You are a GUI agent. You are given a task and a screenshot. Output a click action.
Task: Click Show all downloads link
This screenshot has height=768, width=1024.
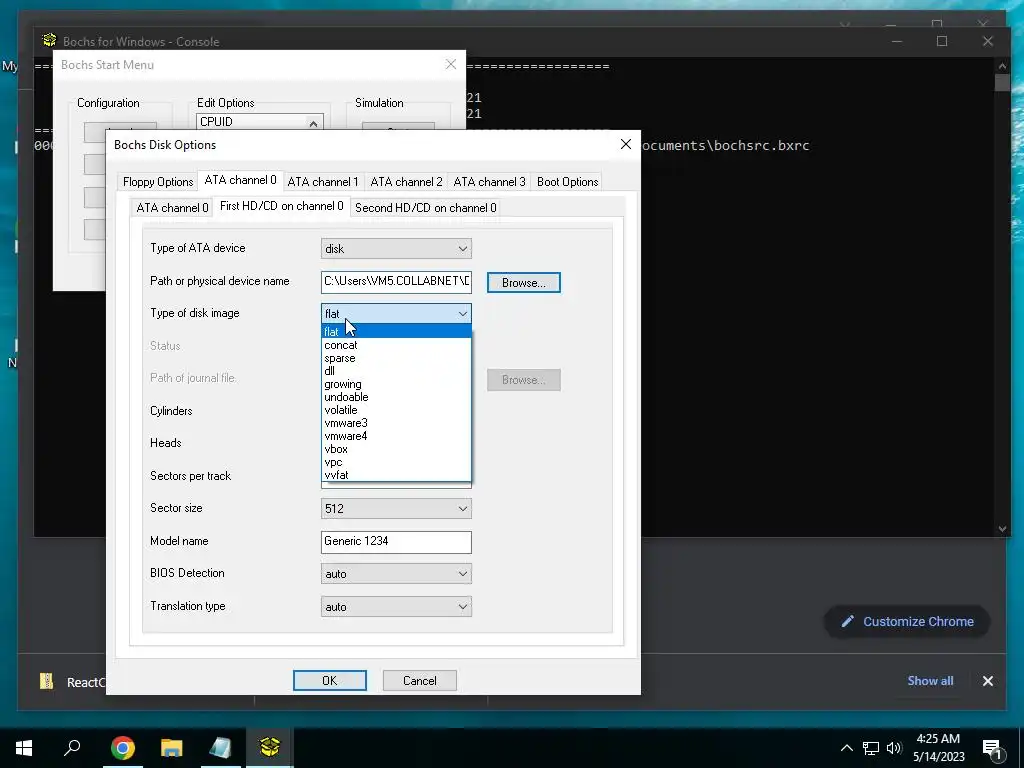930,680
